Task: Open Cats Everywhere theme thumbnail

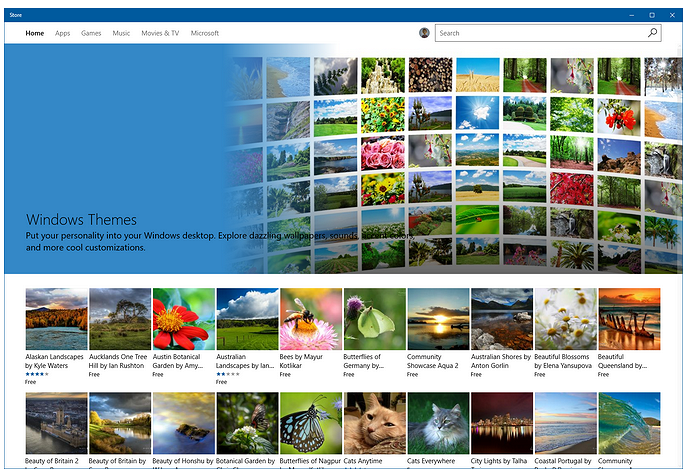Action: click(x=438, y=423)
